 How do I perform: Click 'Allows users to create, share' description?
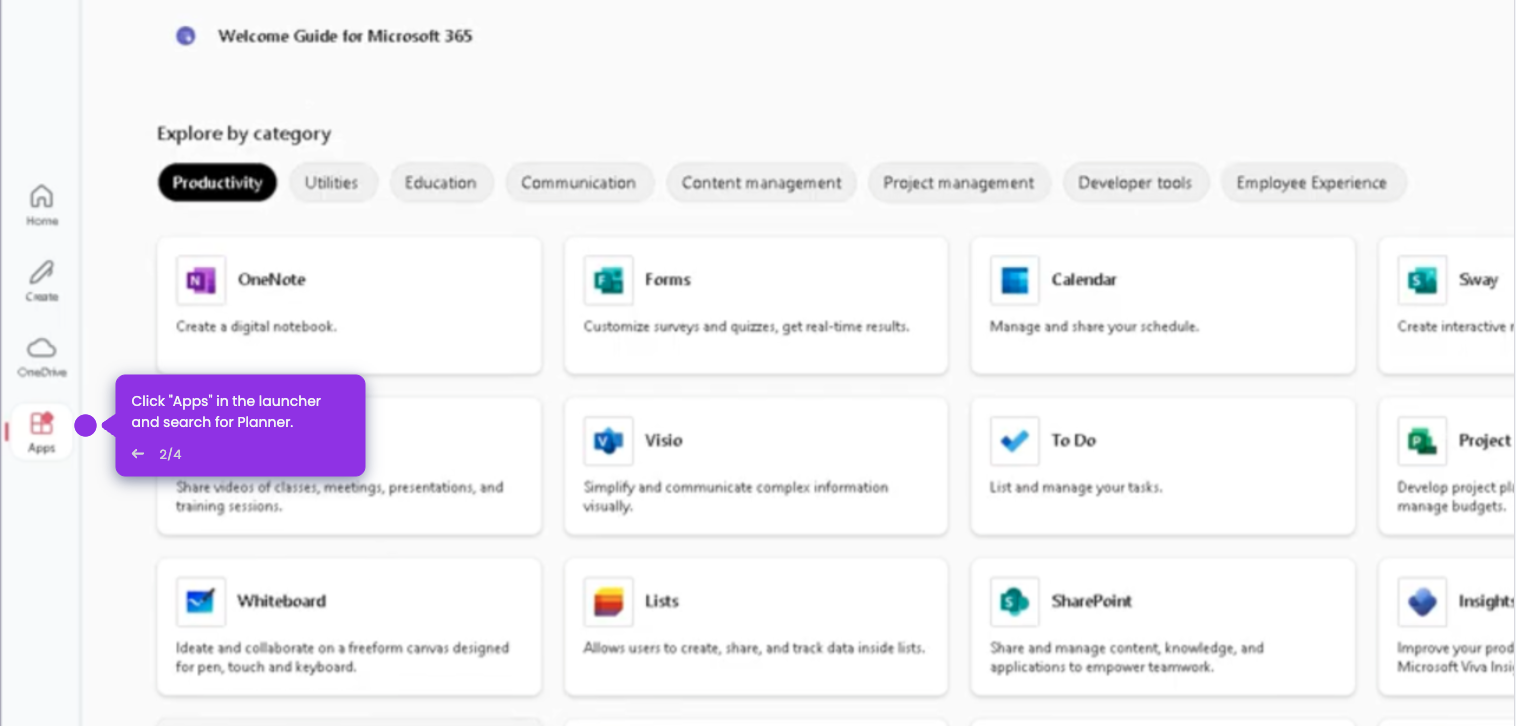pyautogui.click(x=754, y=648)
